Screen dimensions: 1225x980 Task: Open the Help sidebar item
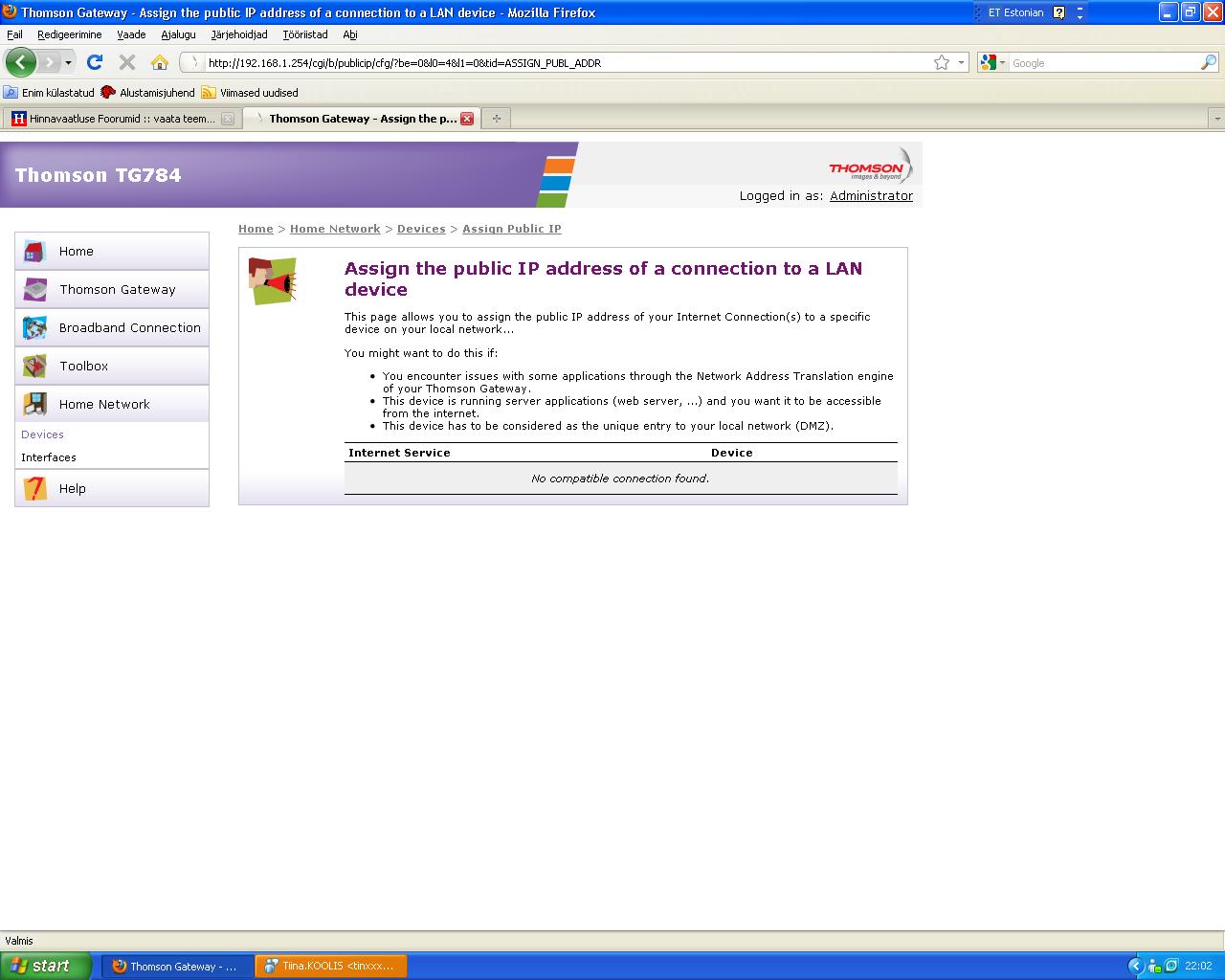[x=112, y=488]
